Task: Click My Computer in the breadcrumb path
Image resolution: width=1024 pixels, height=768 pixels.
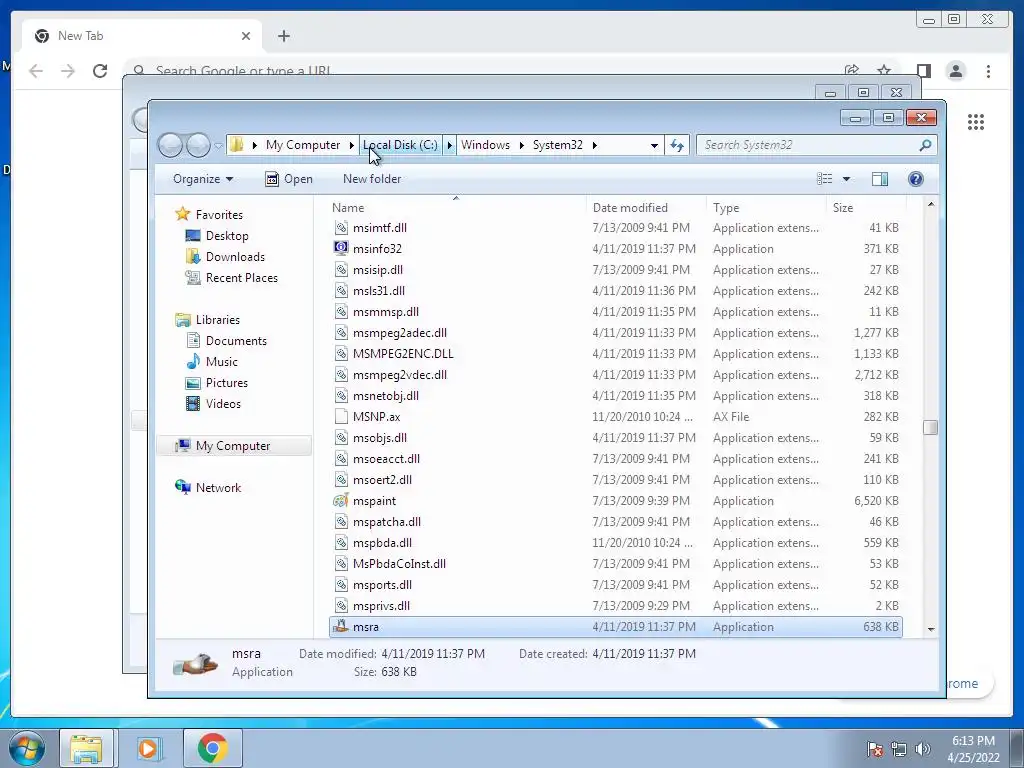Action: (303, 145)
